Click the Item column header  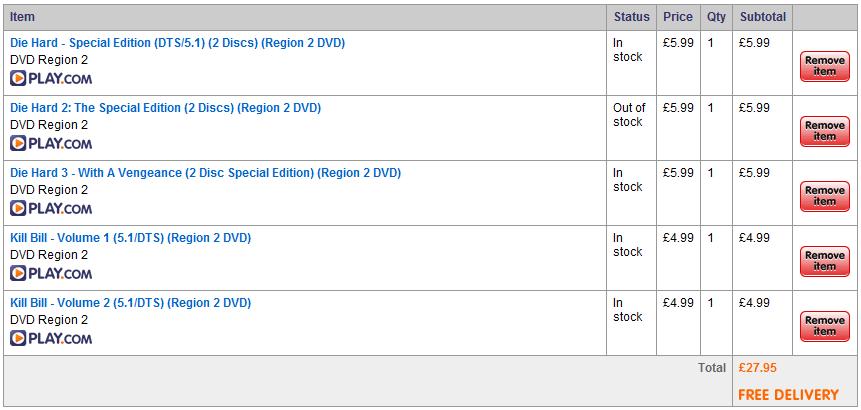pos(23,17)
